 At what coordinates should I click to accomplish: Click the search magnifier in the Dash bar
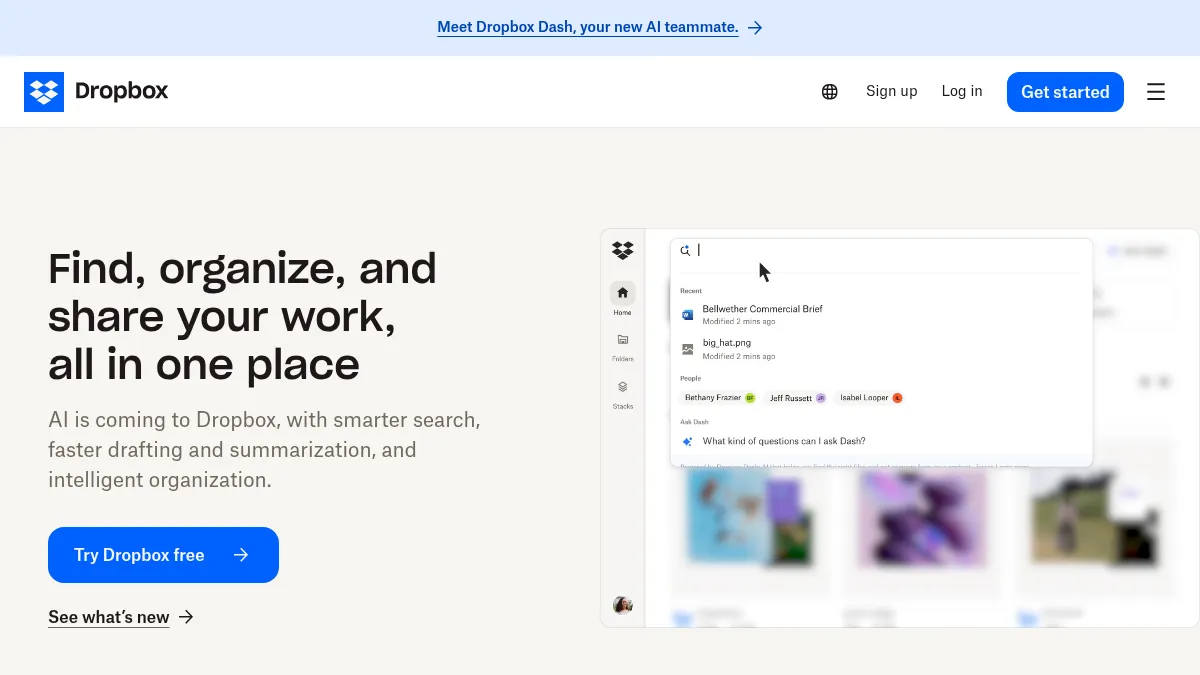coord(685,251)
